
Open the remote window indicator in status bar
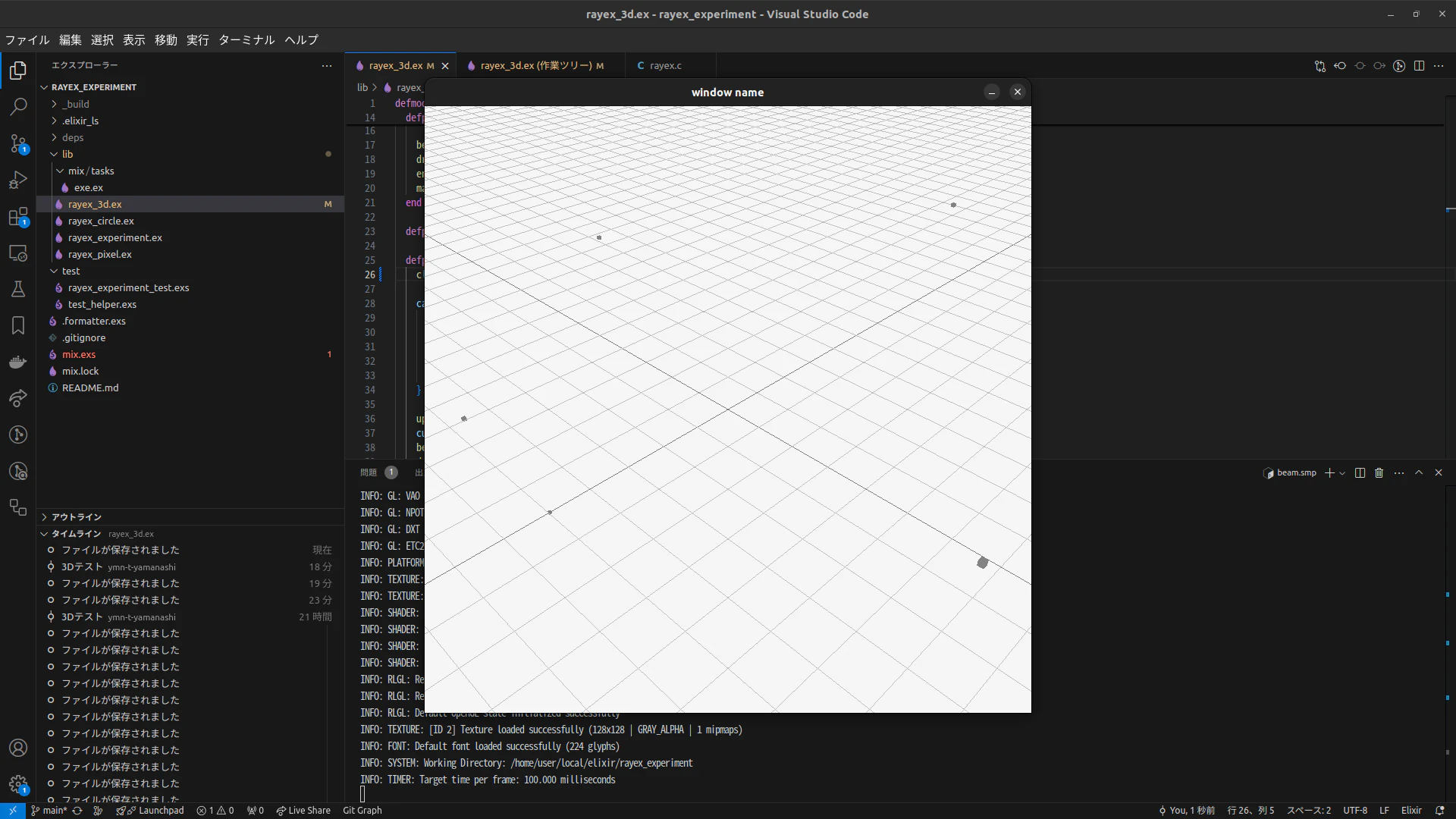pyautogui.click(x=13, y=811)
